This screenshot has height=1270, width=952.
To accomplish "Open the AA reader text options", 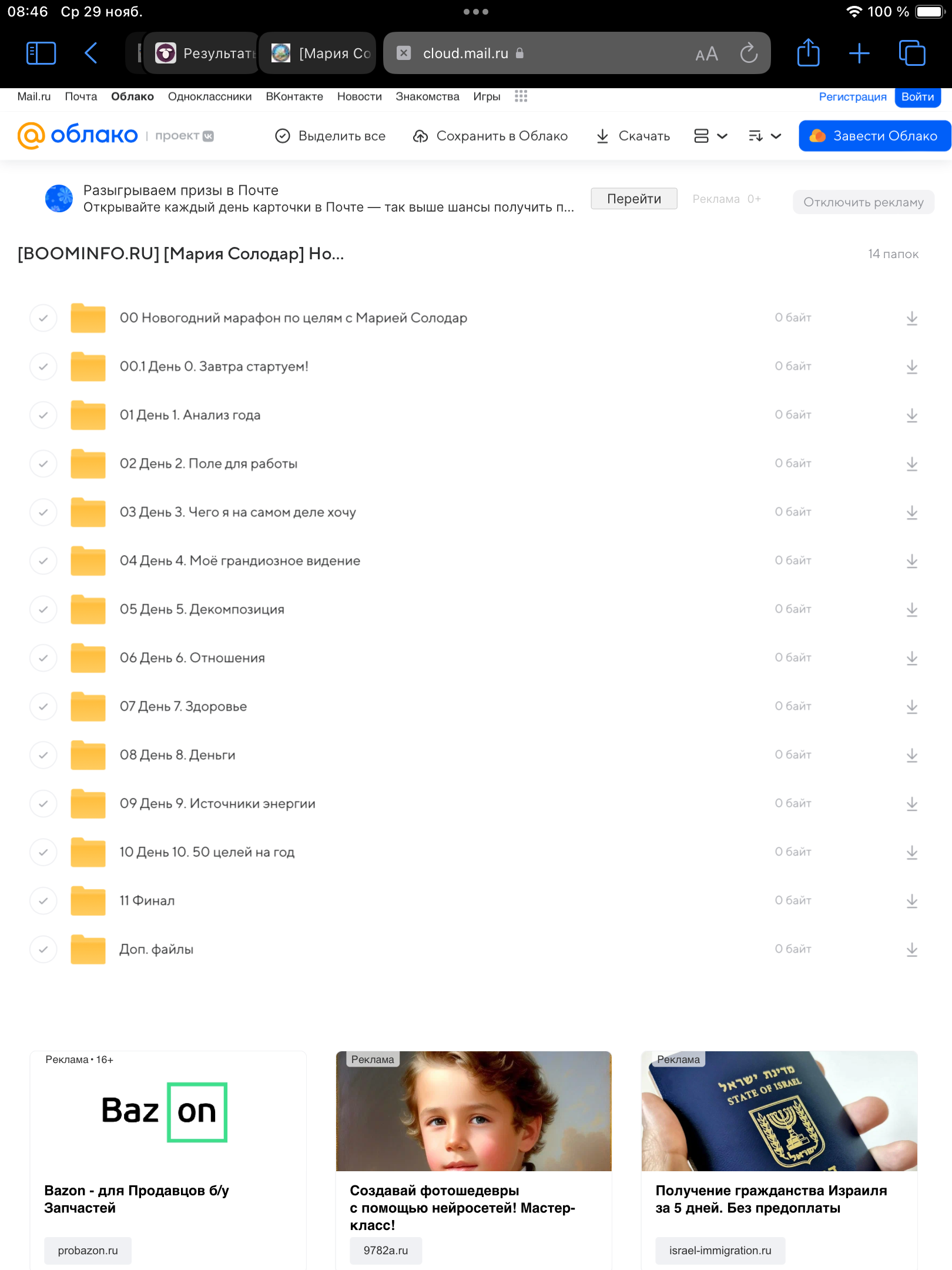I will coord(706,54).
